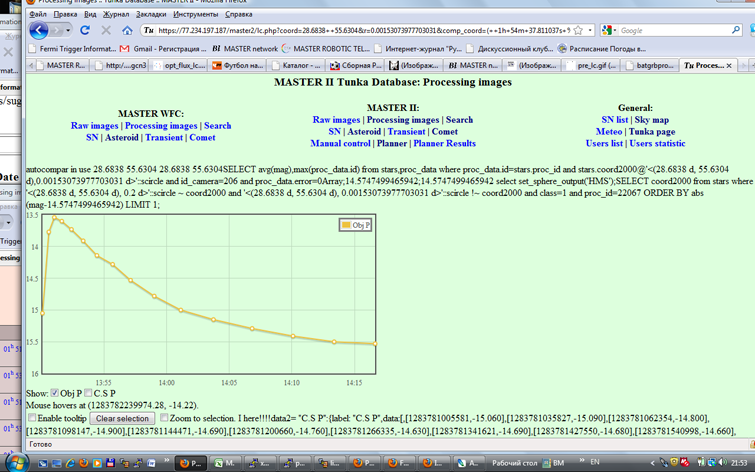
Task: Check the Enable tooltip box
Action: click(x=32, y=418)
